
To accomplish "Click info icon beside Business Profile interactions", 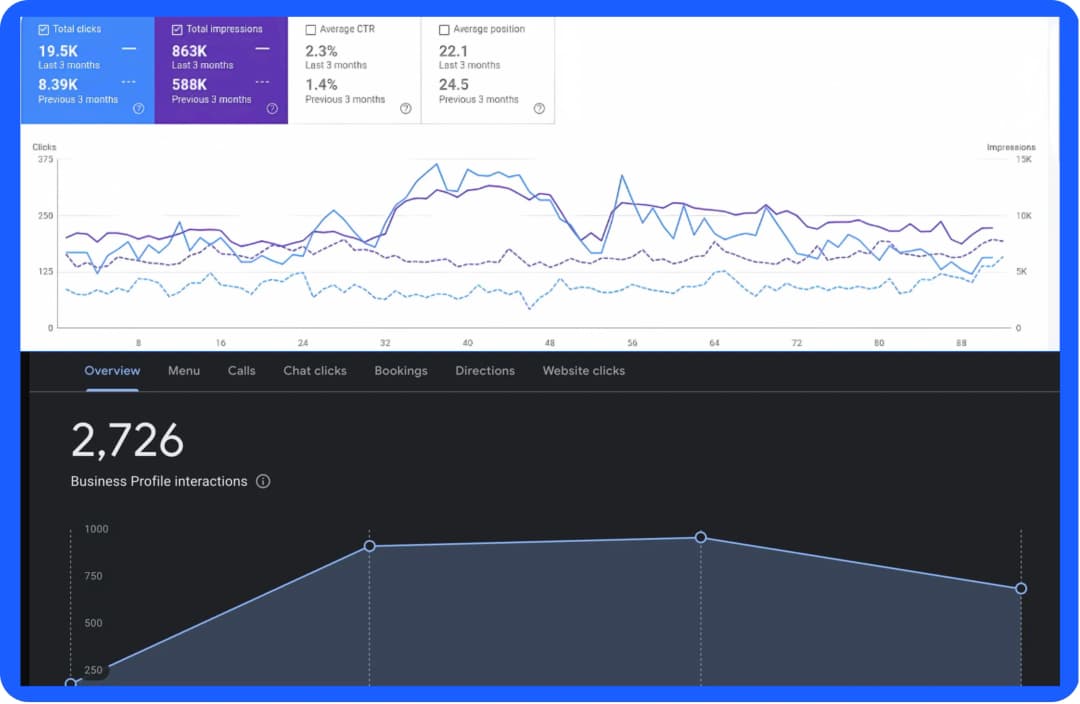I will pos(263,482).
